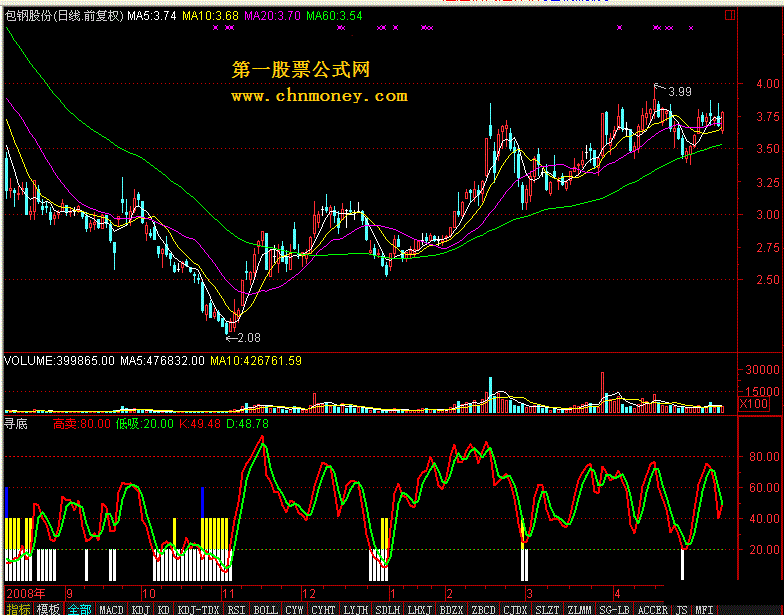Click the 2.08 low price marker
Screen dimensions: 784x615
coord(248,338)
